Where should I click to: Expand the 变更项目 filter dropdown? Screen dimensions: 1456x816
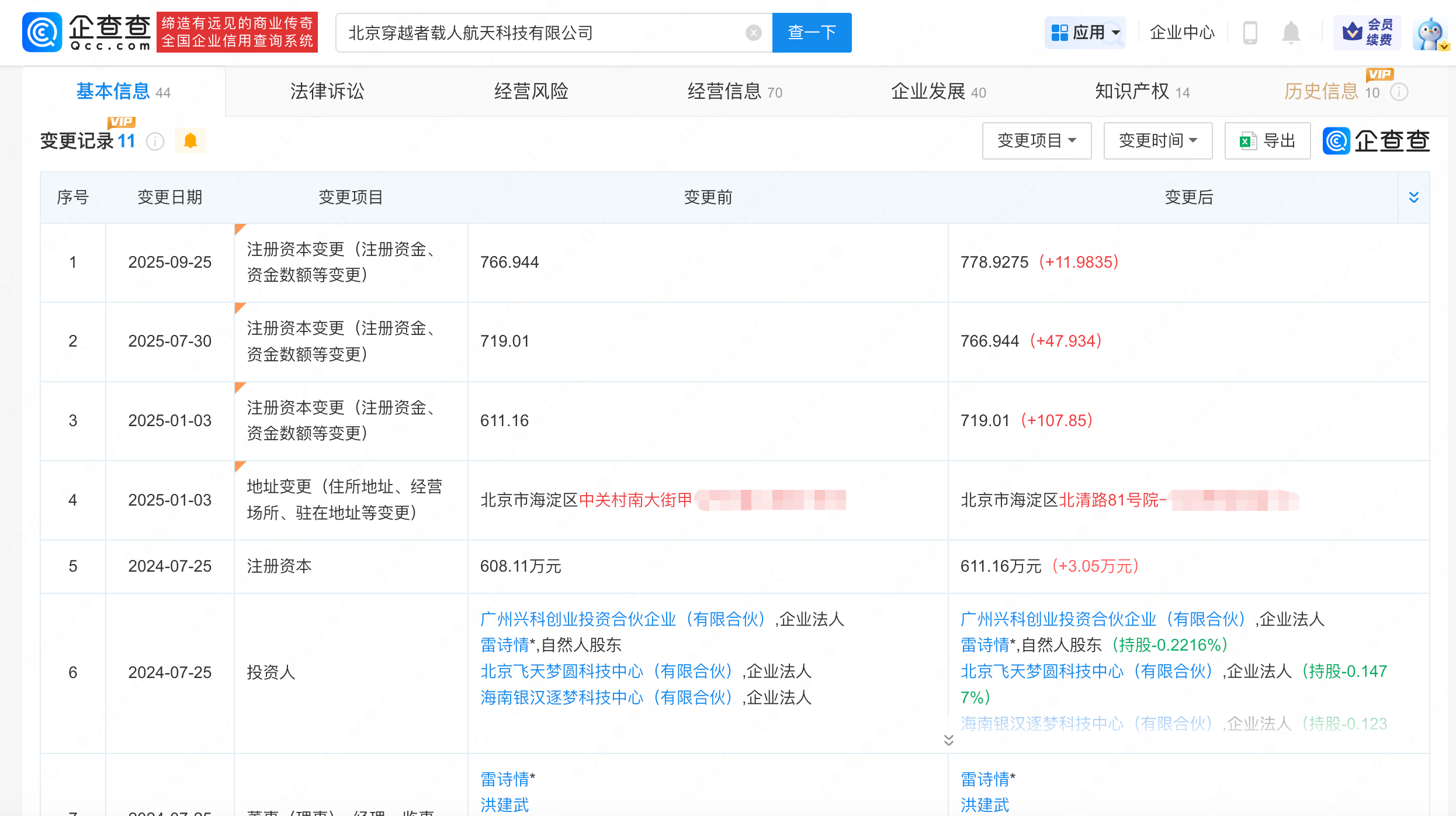(1036, 141)
